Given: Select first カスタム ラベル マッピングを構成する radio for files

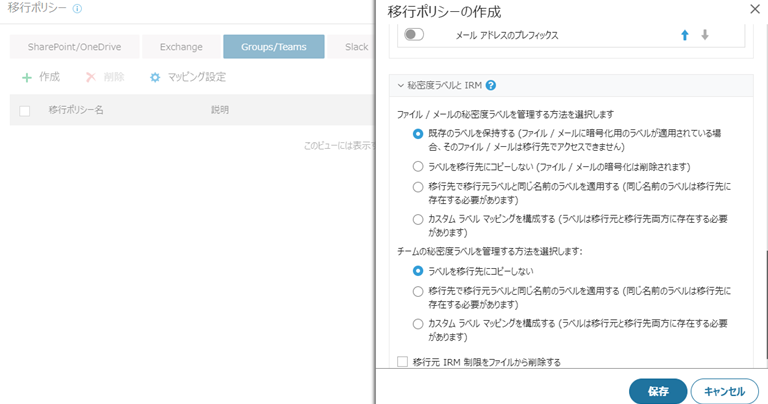Looking at the screenshot, I should tap(418, 219).
